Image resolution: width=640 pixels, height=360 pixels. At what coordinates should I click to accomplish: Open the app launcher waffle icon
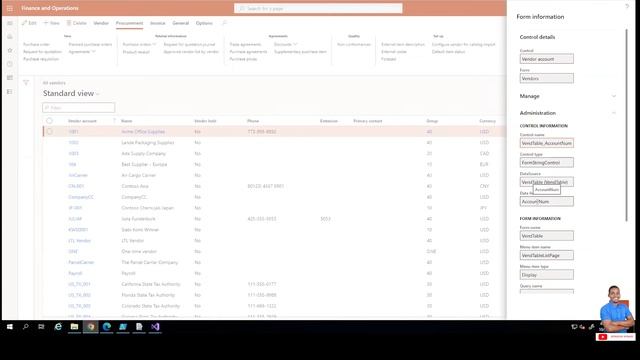tap(10, 8)
